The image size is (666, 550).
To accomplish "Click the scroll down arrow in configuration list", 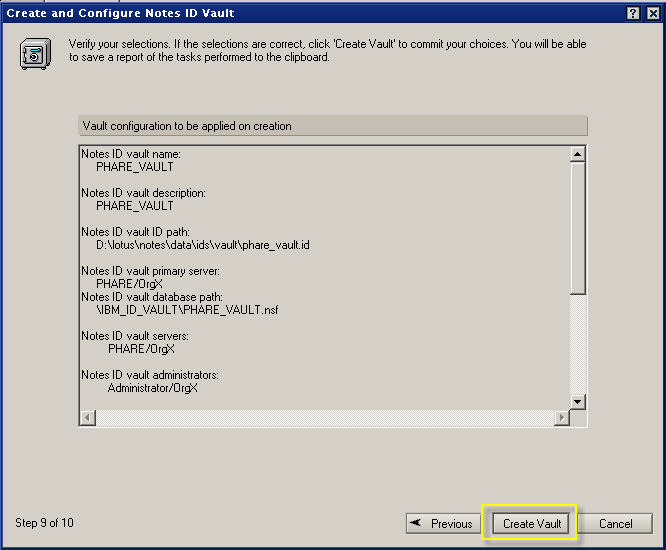I will 577,401.
